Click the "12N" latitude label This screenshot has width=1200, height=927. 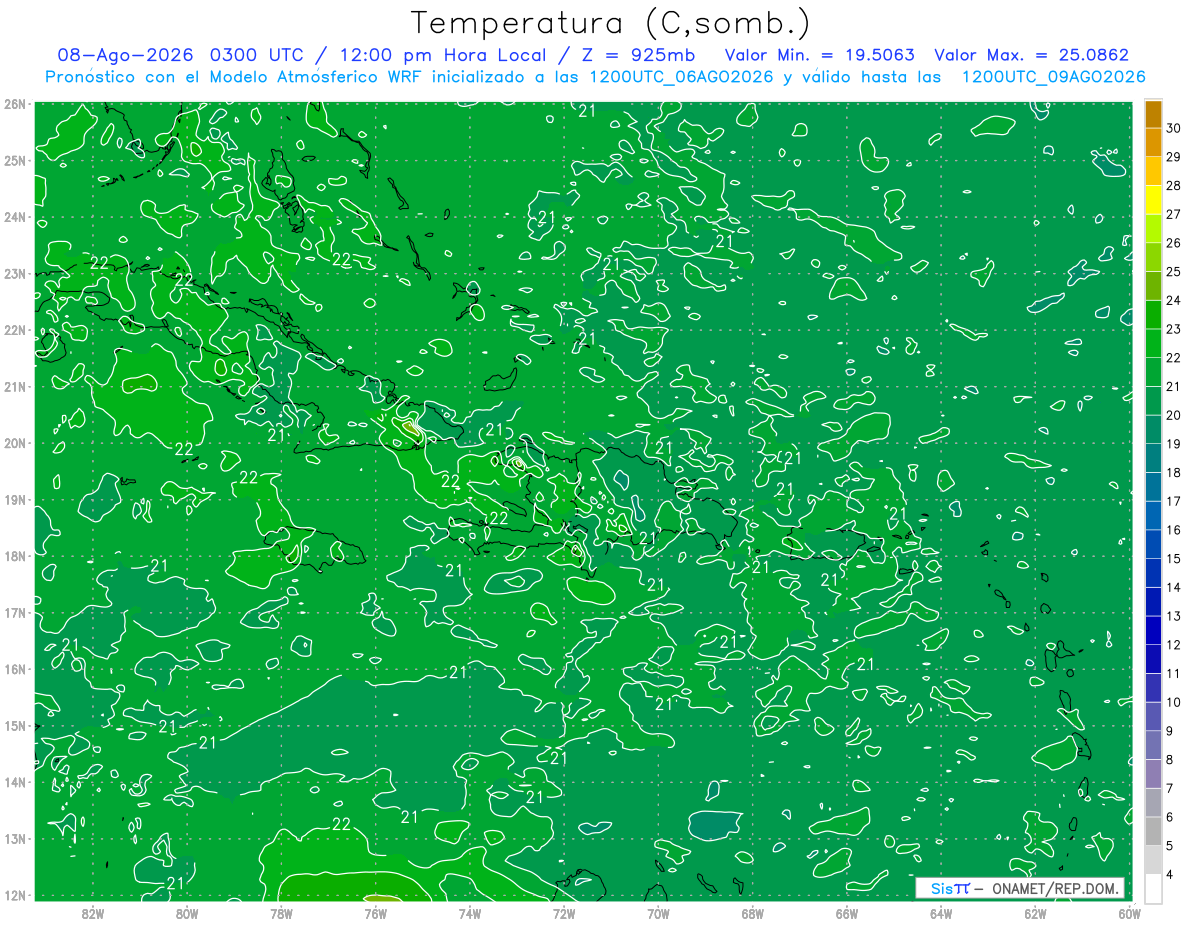[x=14, y=895]
